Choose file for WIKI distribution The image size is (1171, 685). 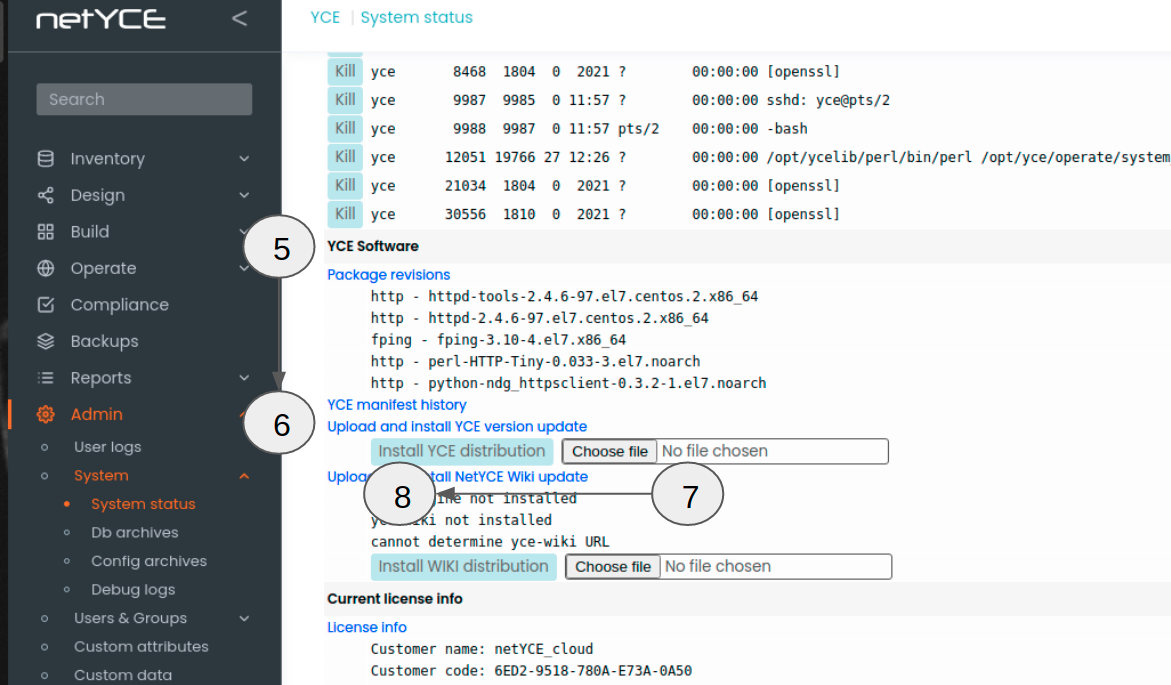click(612, 566)
